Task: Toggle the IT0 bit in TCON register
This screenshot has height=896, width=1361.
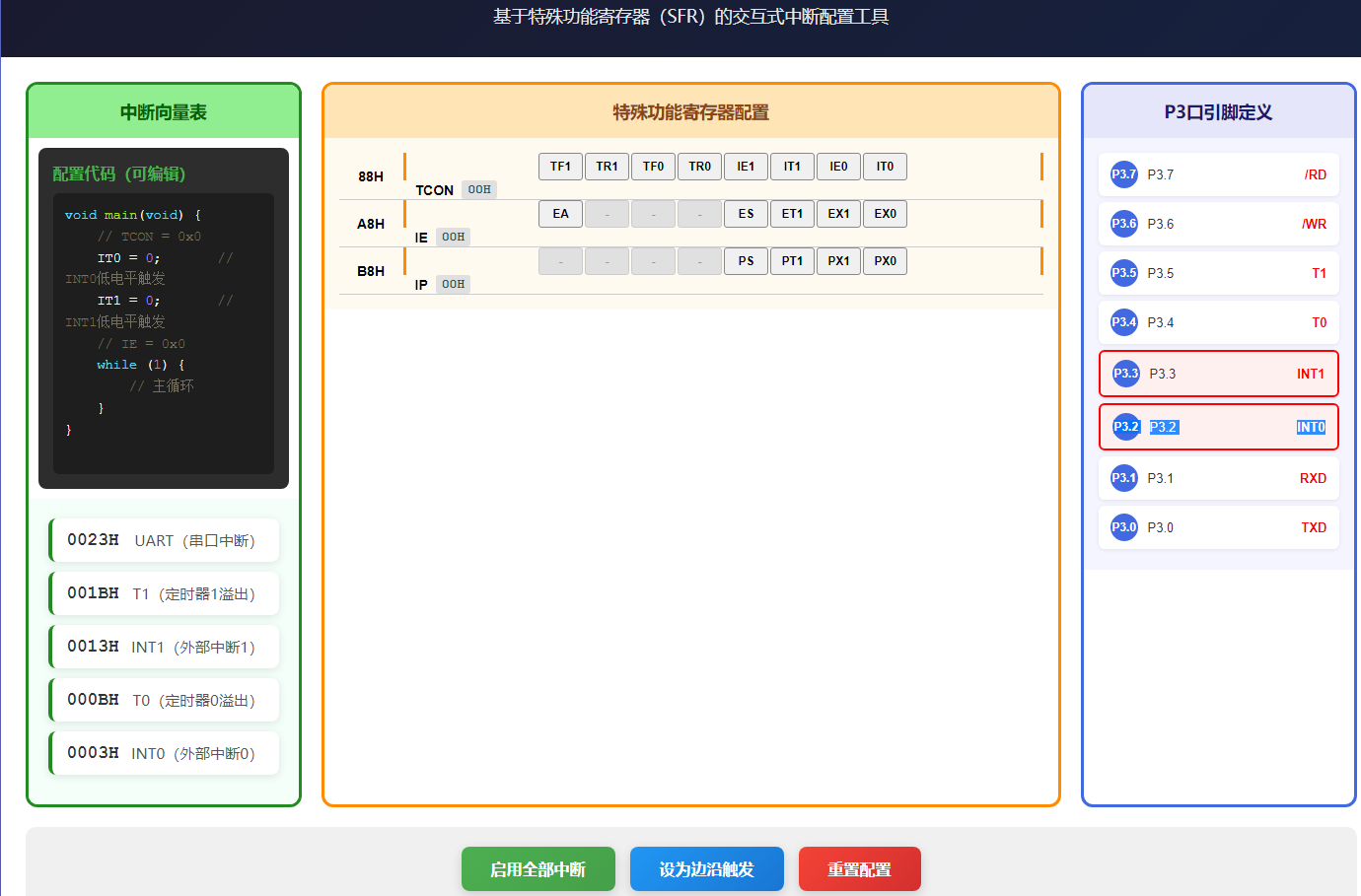Action: (x=885, y=166)
